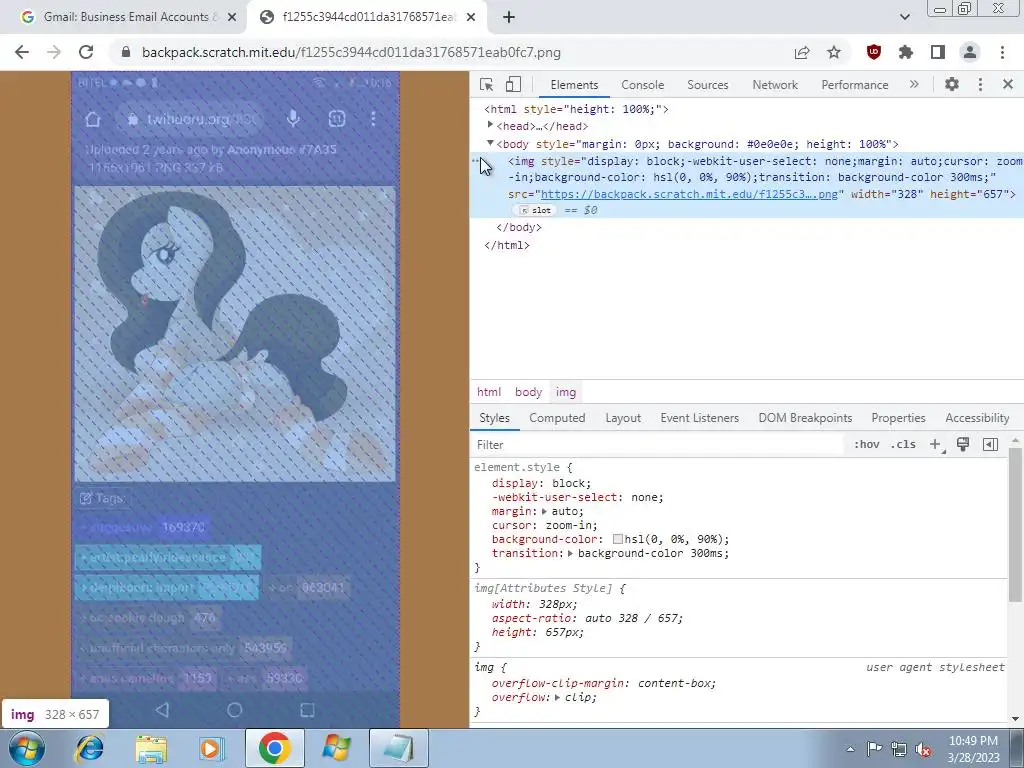This screenshot has height=768, width=1024.
Task: Go forward in browser history
Action: coord(54,52)
